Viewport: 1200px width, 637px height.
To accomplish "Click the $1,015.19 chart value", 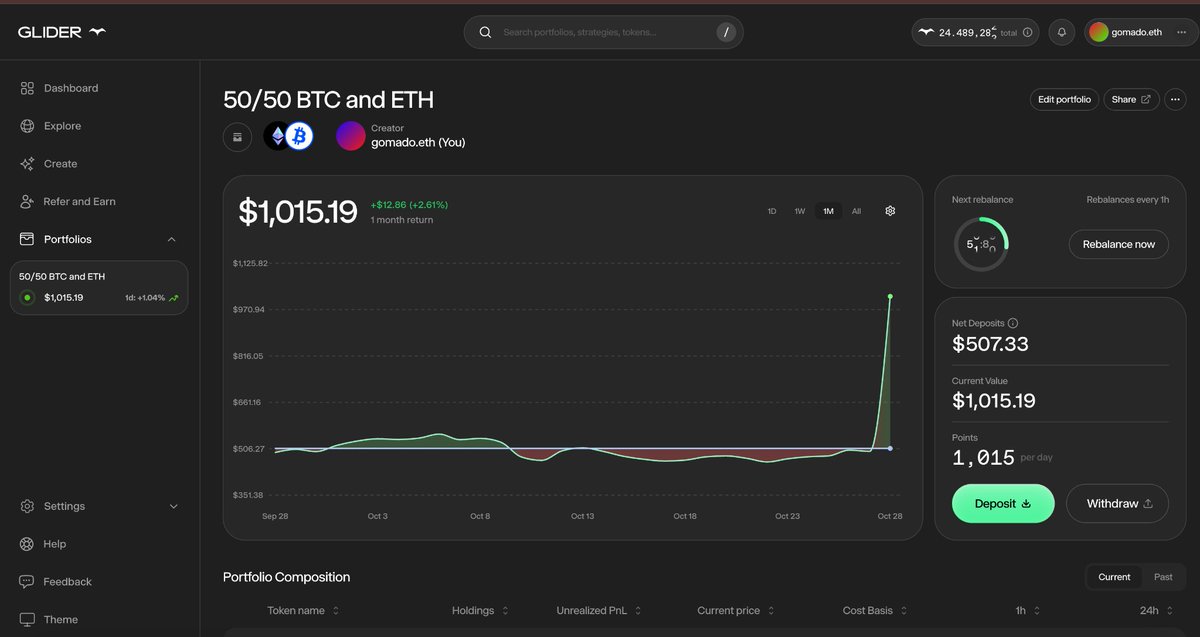I will (x=298, y=212).
